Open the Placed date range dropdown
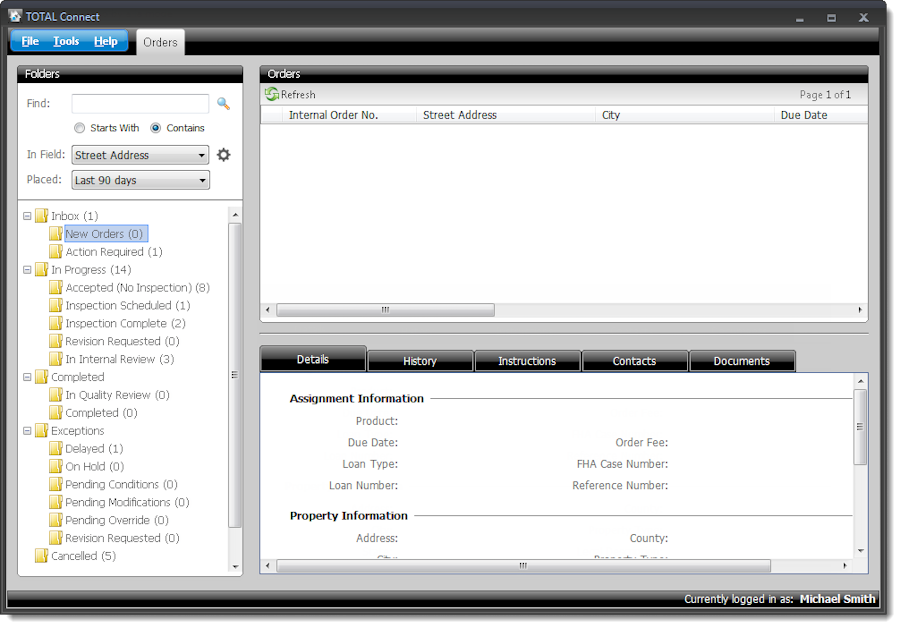This screenshot has width=900, height=628. coord(140,180)
